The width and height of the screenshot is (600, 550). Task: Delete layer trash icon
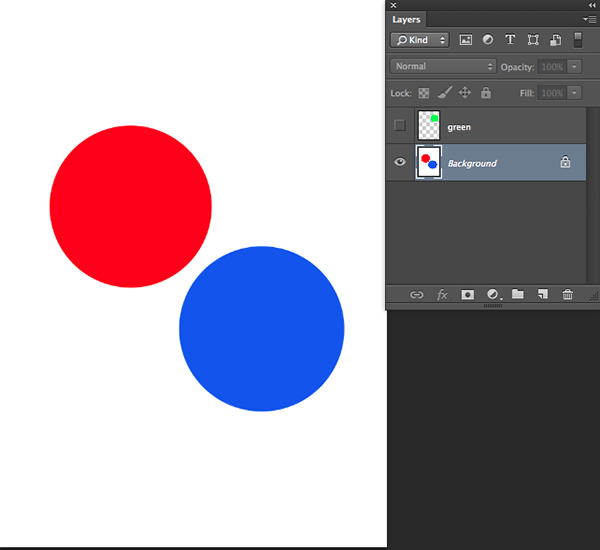click(x=567, y=294)
